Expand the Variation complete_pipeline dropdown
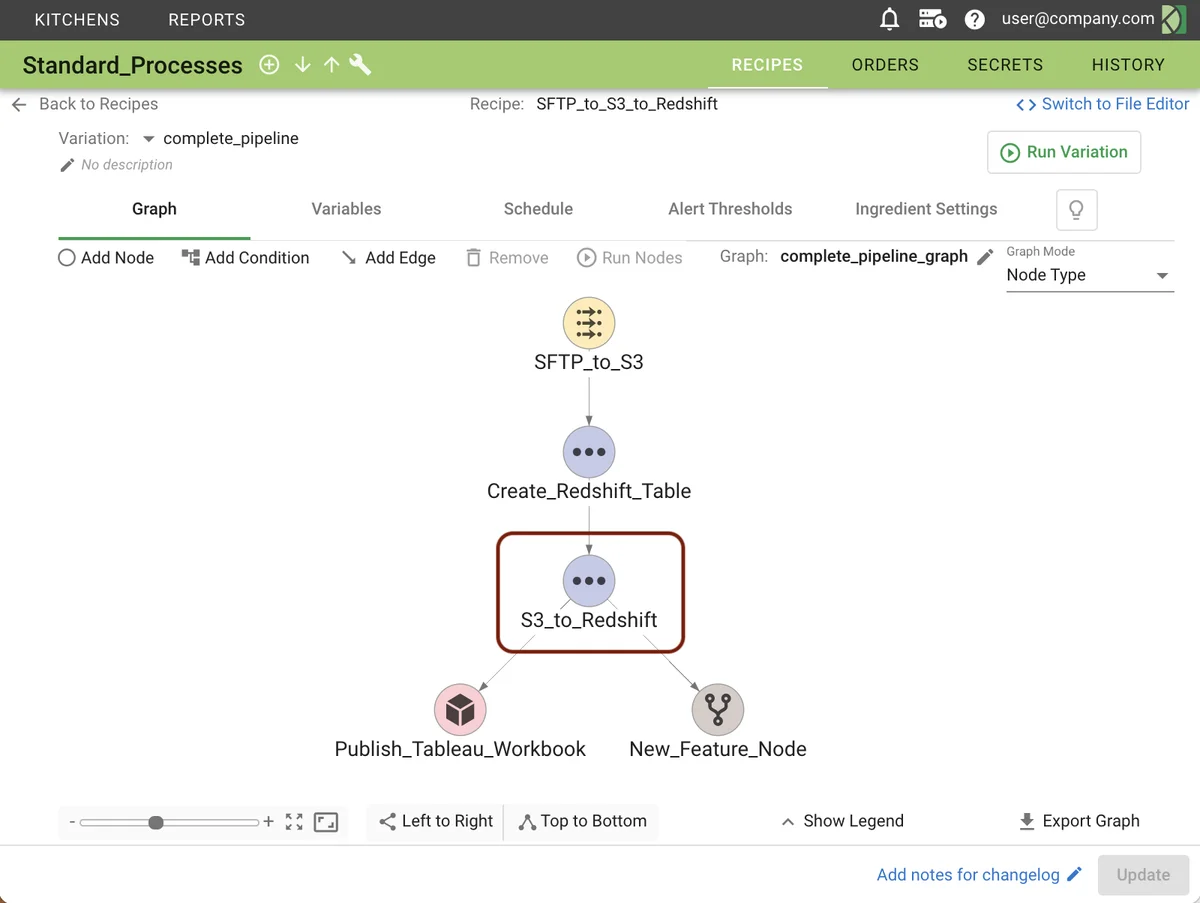 pos(149,139)
